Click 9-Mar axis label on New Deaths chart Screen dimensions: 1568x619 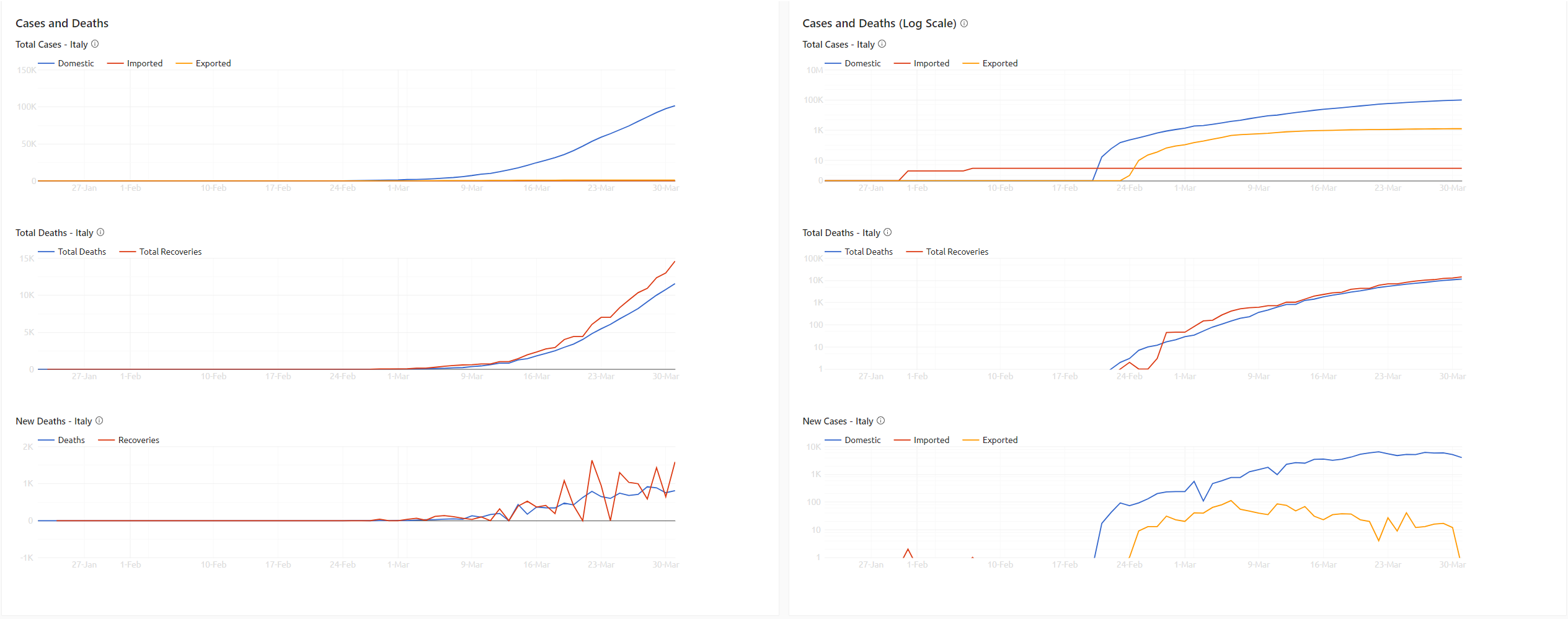tap(471, 564)
